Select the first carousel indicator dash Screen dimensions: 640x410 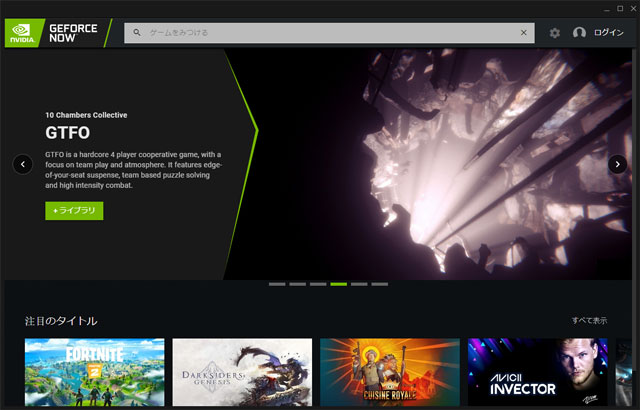click(x=277, y=284)
